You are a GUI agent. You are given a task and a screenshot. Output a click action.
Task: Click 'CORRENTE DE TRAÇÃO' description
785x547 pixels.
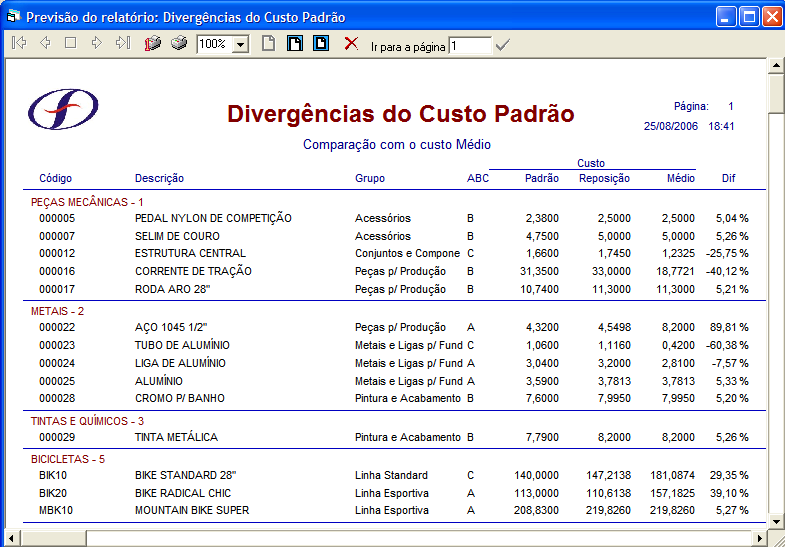tap(193, 271)
